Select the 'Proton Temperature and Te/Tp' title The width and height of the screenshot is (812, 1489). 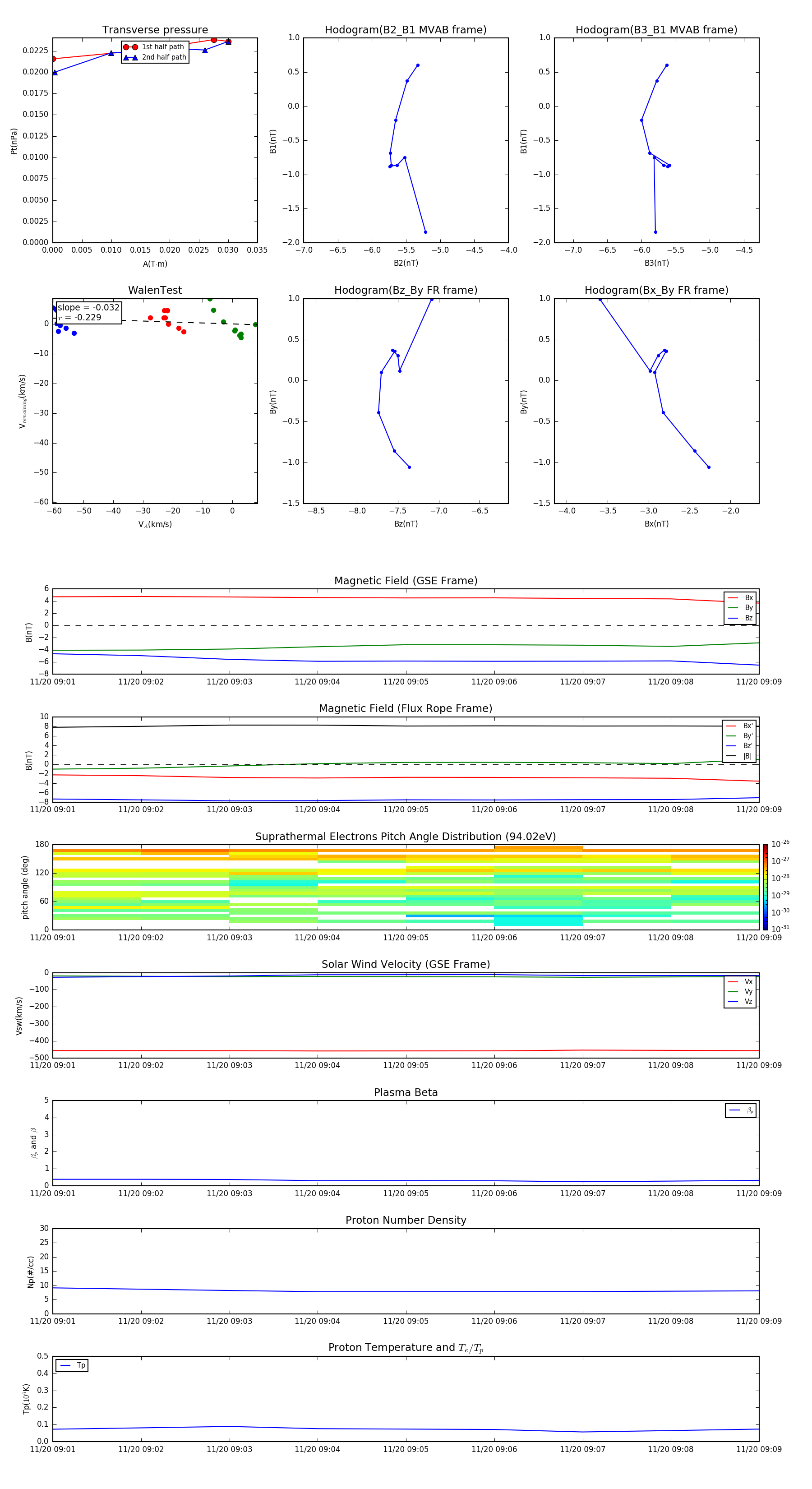pos(406,1348)
